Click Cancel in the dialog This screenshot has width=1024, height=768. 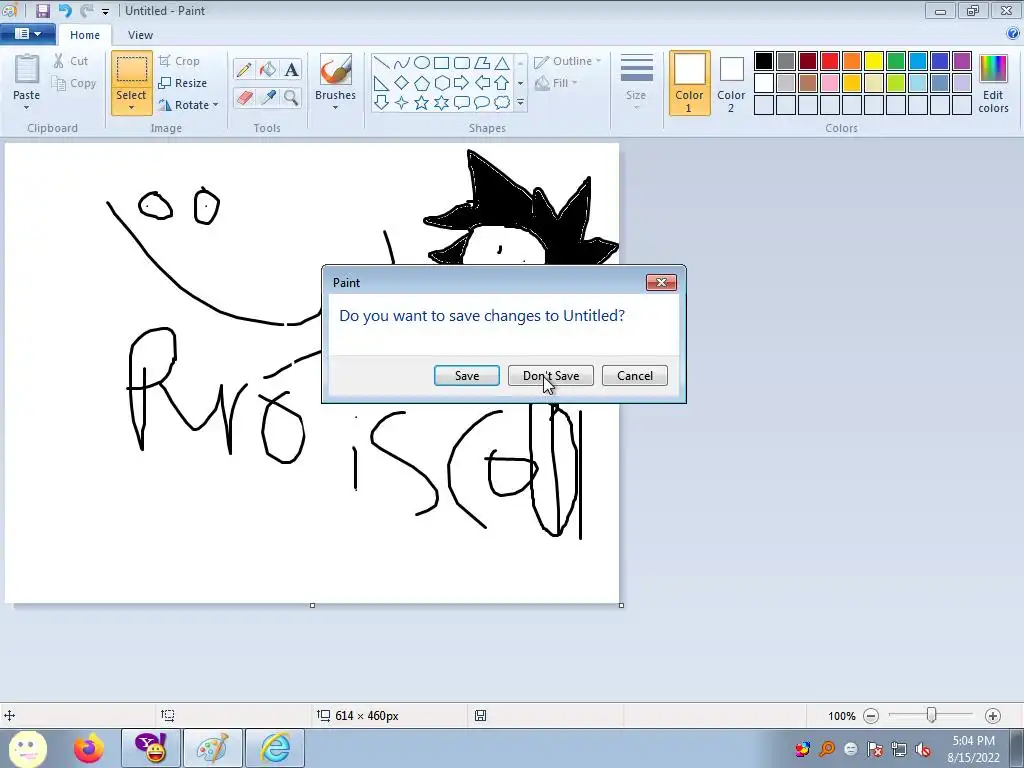pyautogui.click(x=635, y=376)
